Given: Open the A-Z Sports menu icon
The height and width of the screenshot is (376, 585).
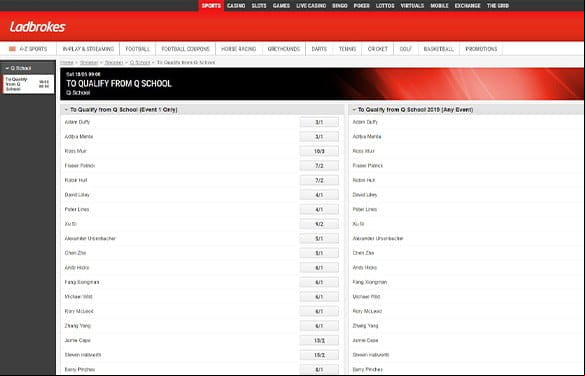Looking at the screenshot, I should [12, 49].
